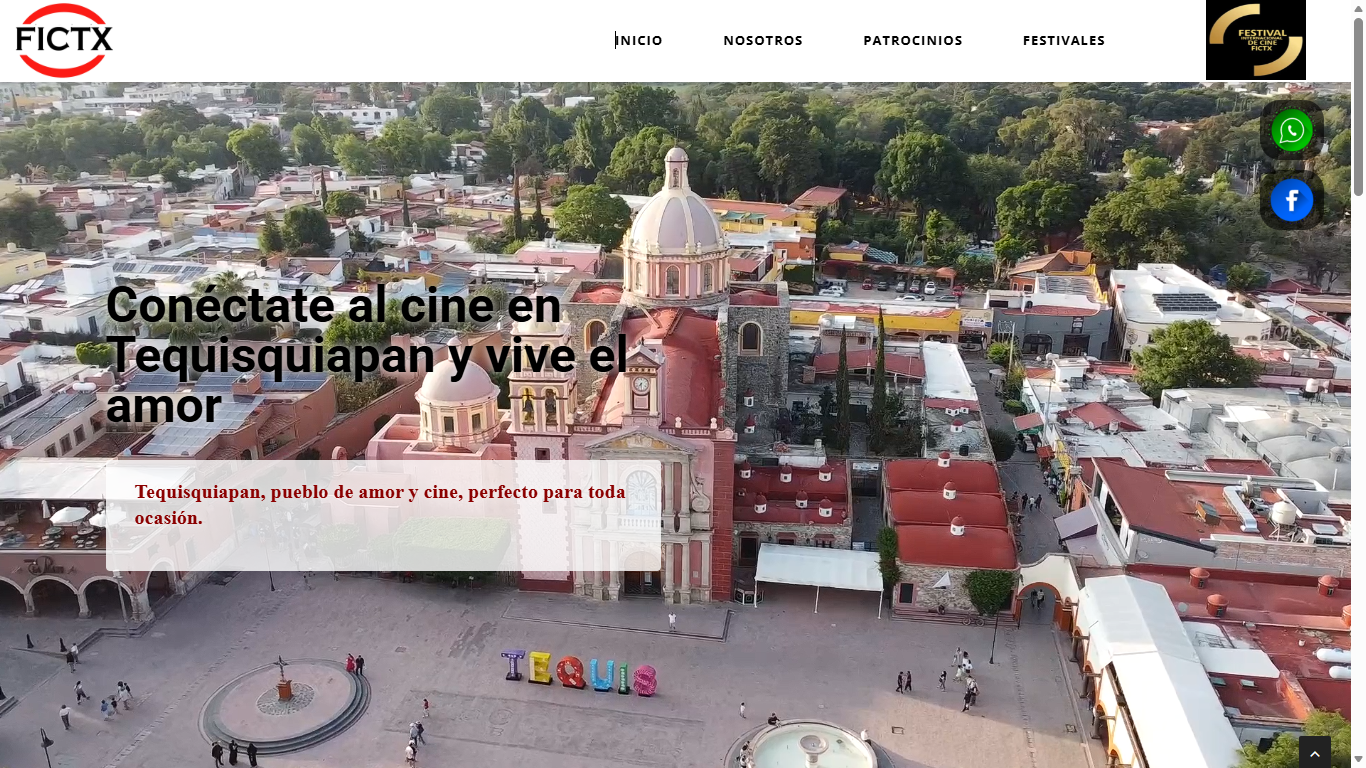Click the scrollbar down arrow
The width and height of the screenshot is (1366, 768).
(1359, 760)
